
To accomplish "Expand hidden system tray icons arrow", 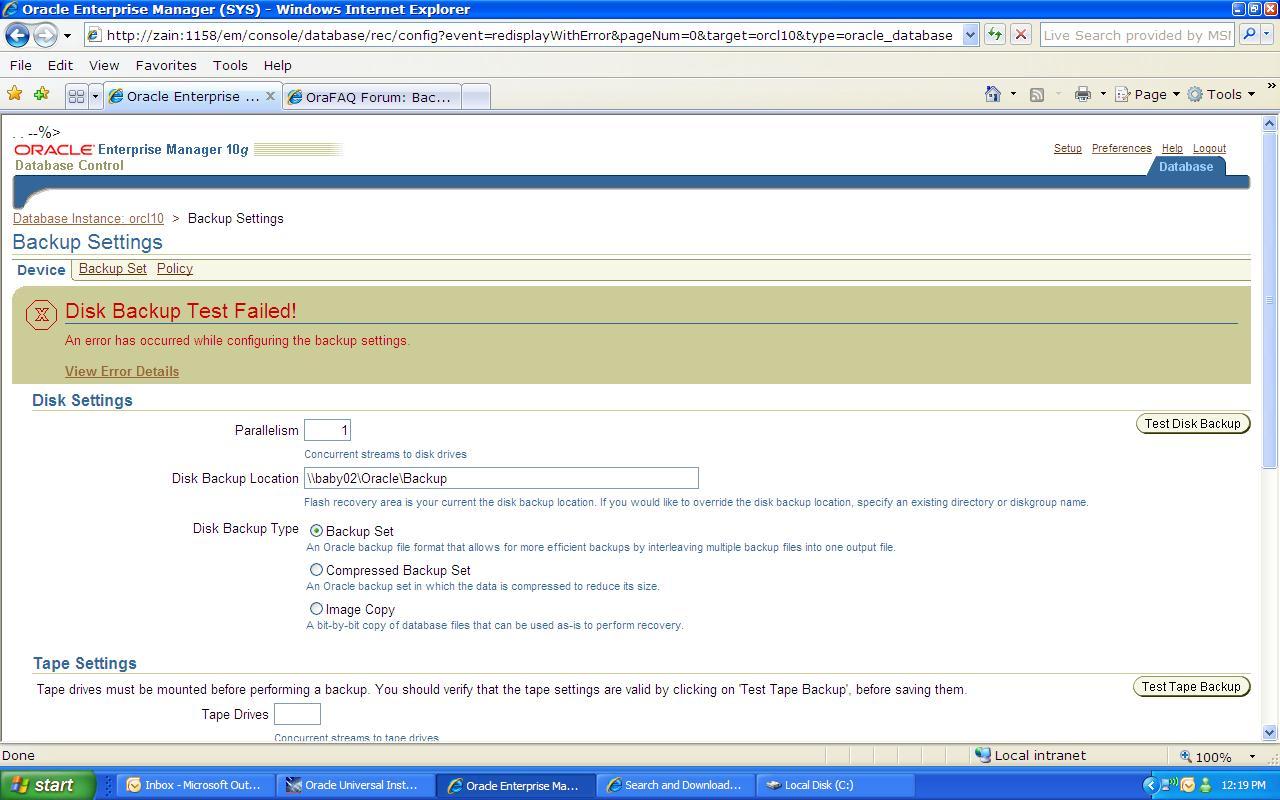I will coord(1150,785).
